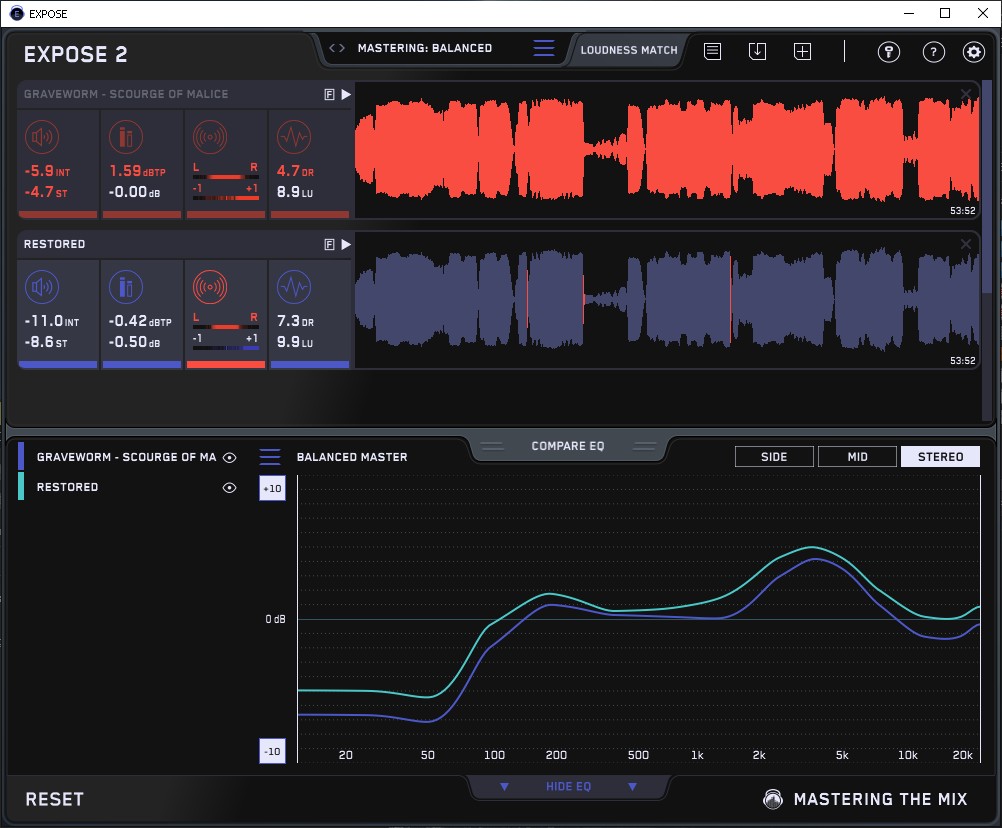Hide the Graveworm EQ curve with eye icon
The height and width of the screenshot is (828, 1002).
click(229, 457)
